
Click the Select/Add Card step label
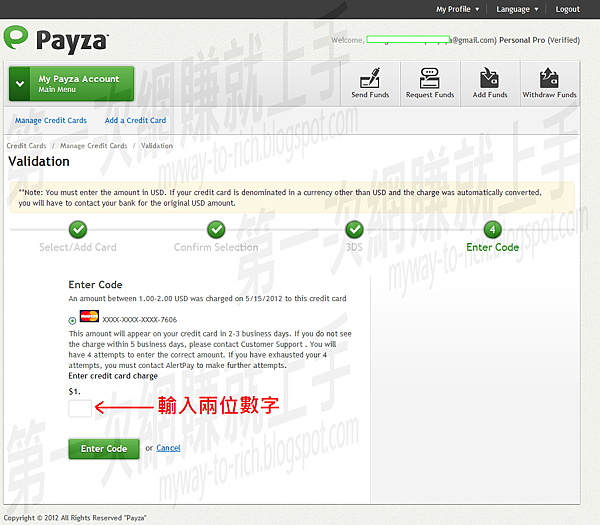click(x=78, y=248)
